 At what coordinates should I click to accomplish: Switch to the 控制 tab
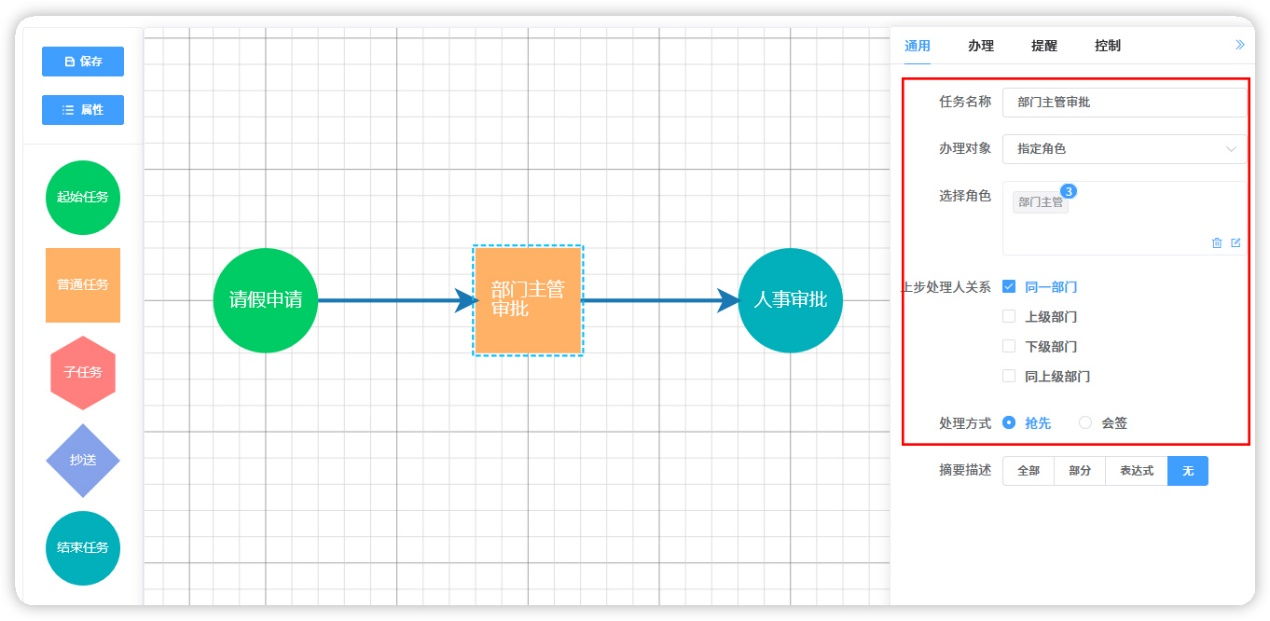click(1108, 46)
